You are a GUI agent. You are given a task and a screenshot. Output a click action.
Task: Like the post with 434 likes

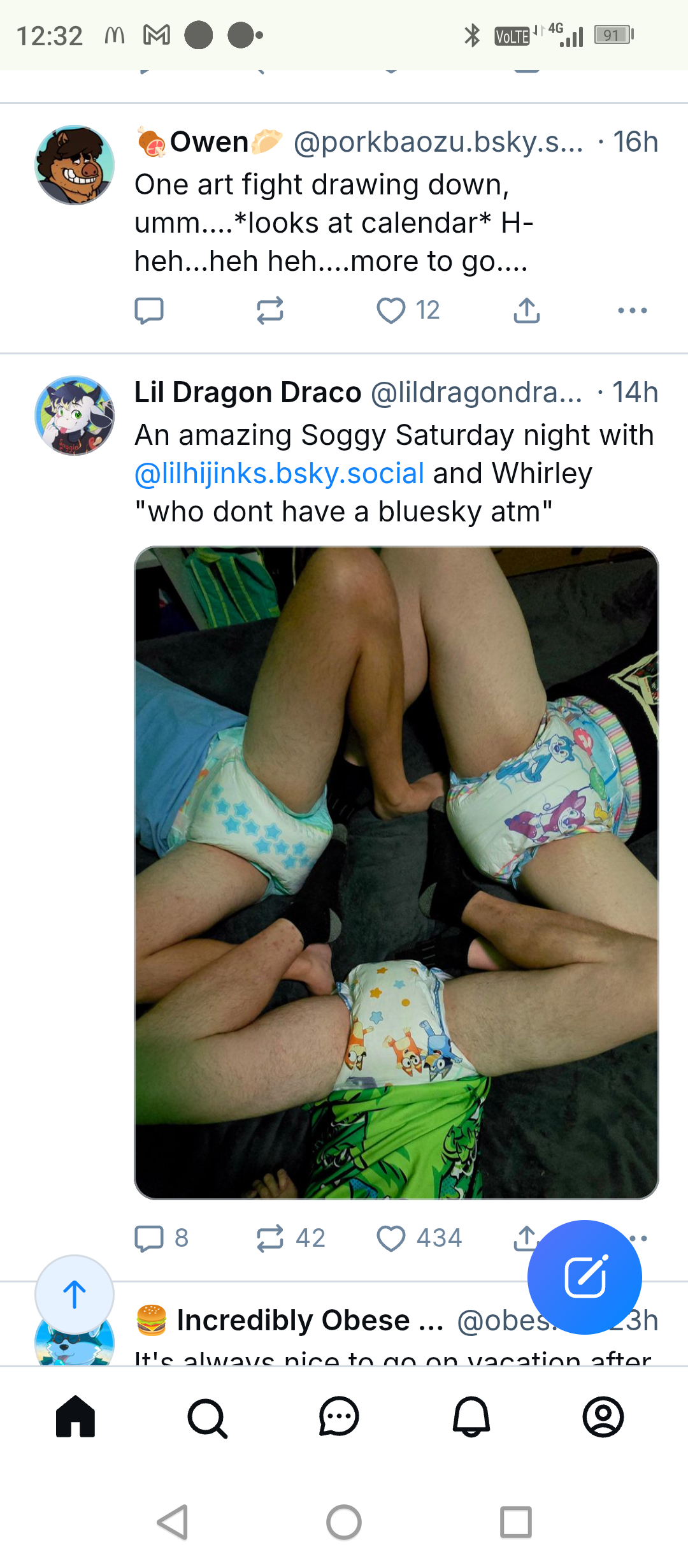[419, 1238]
